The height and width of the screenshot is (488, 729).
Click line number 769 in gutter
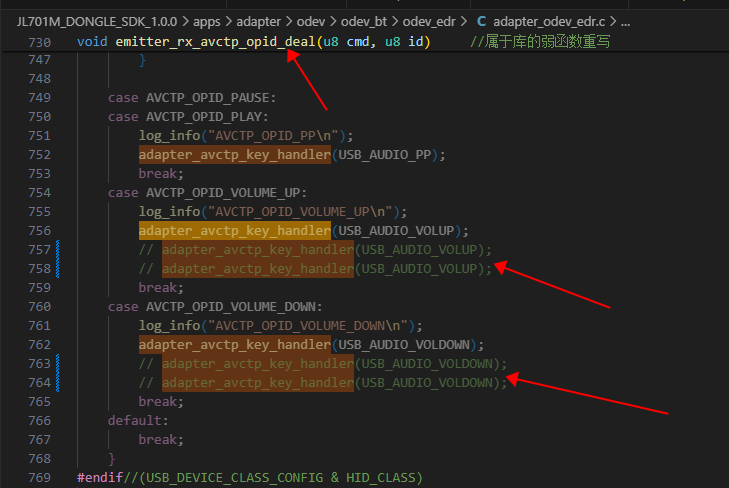click(x=40, y=477)
